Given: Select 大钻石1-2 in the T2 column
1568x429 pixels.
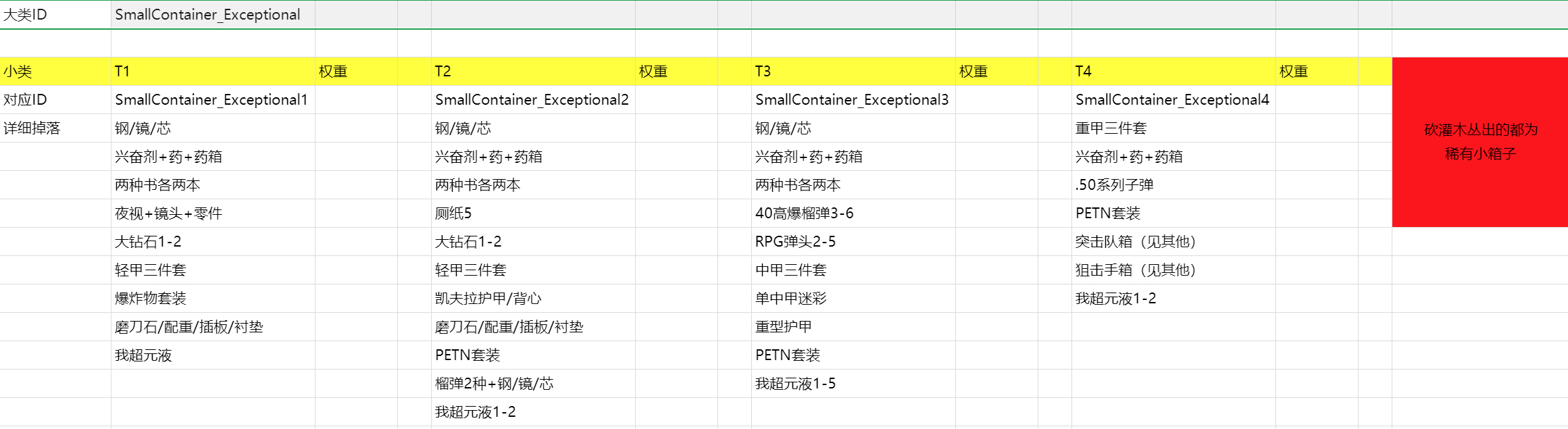Looking at the screenshot, I should (x=533, y=242).
